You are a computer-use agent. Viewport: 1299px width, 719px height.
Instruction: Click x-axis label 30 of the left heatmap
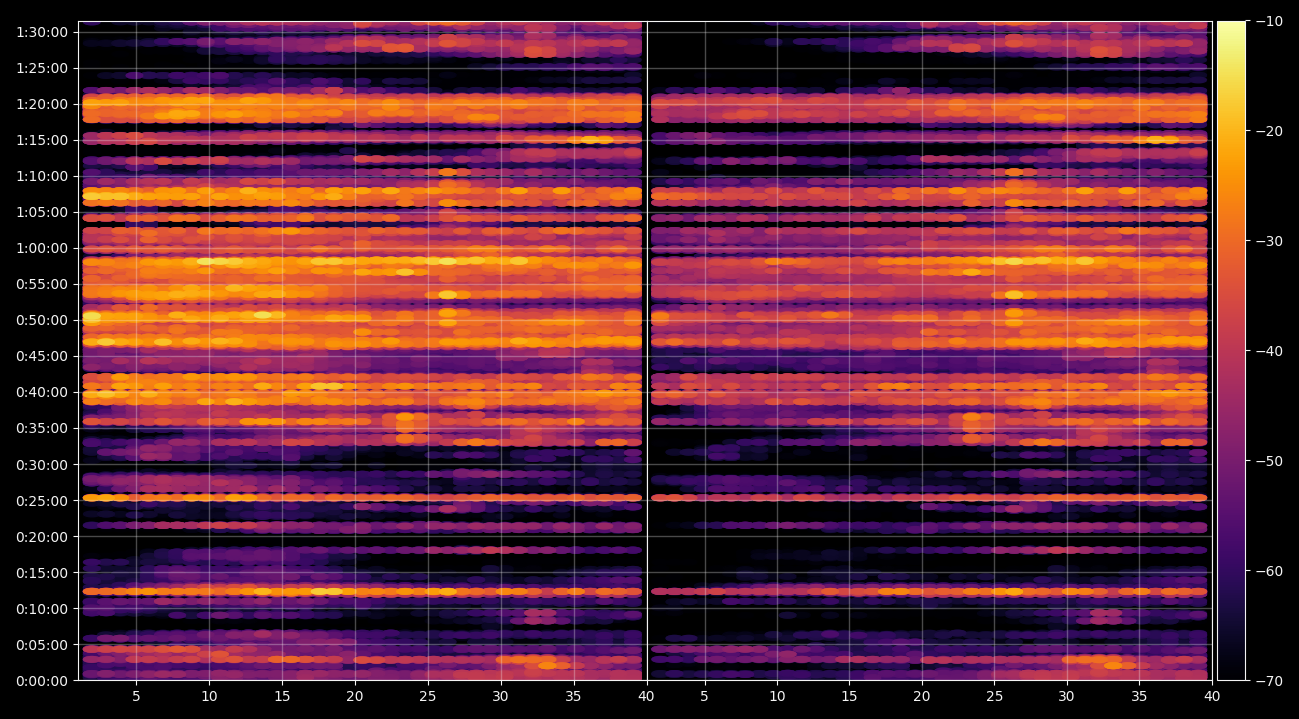[500, 696]
